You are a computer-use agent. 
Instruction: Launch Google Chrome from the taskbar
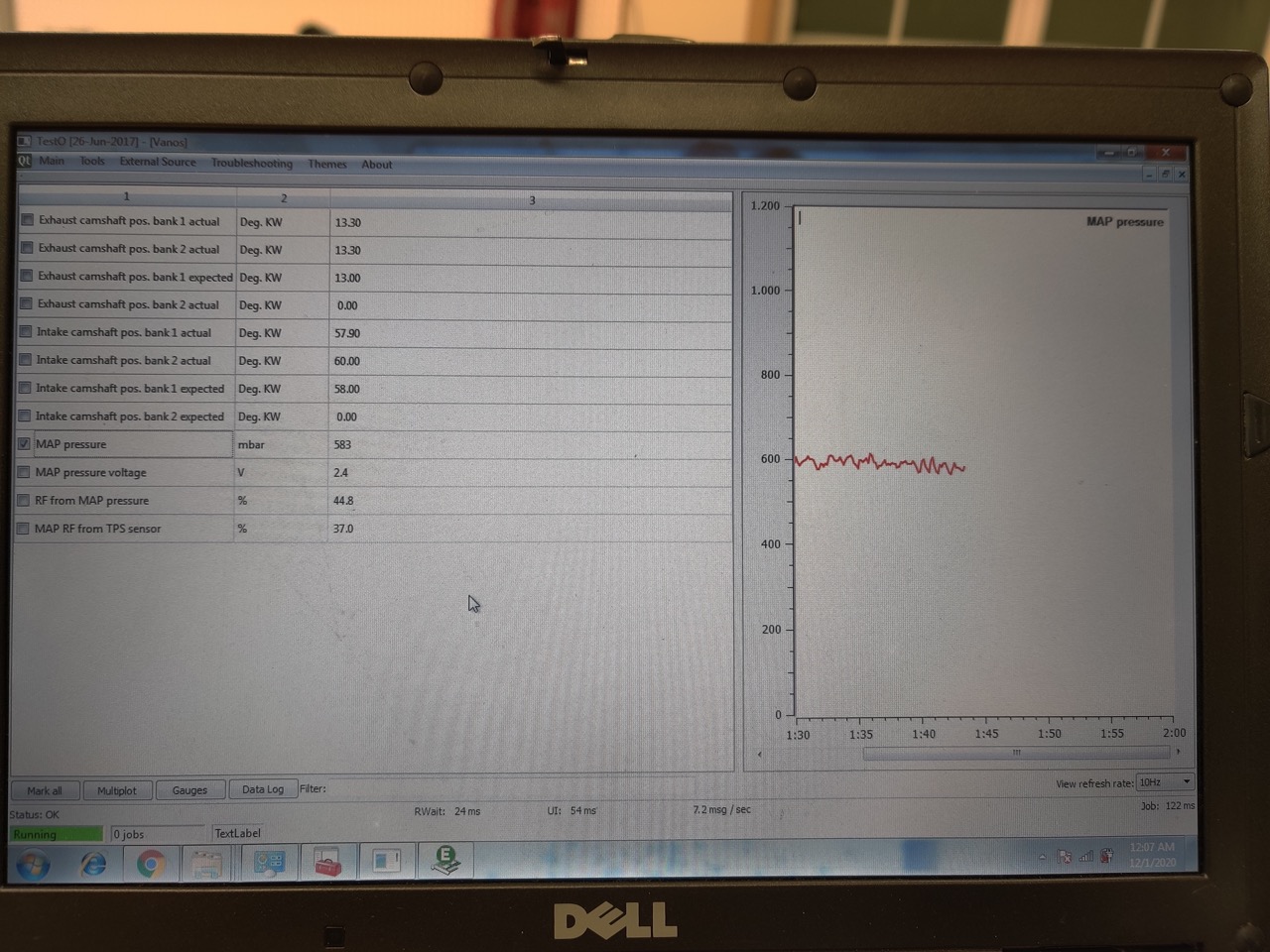pyautogui.click(x=151, y=864)
